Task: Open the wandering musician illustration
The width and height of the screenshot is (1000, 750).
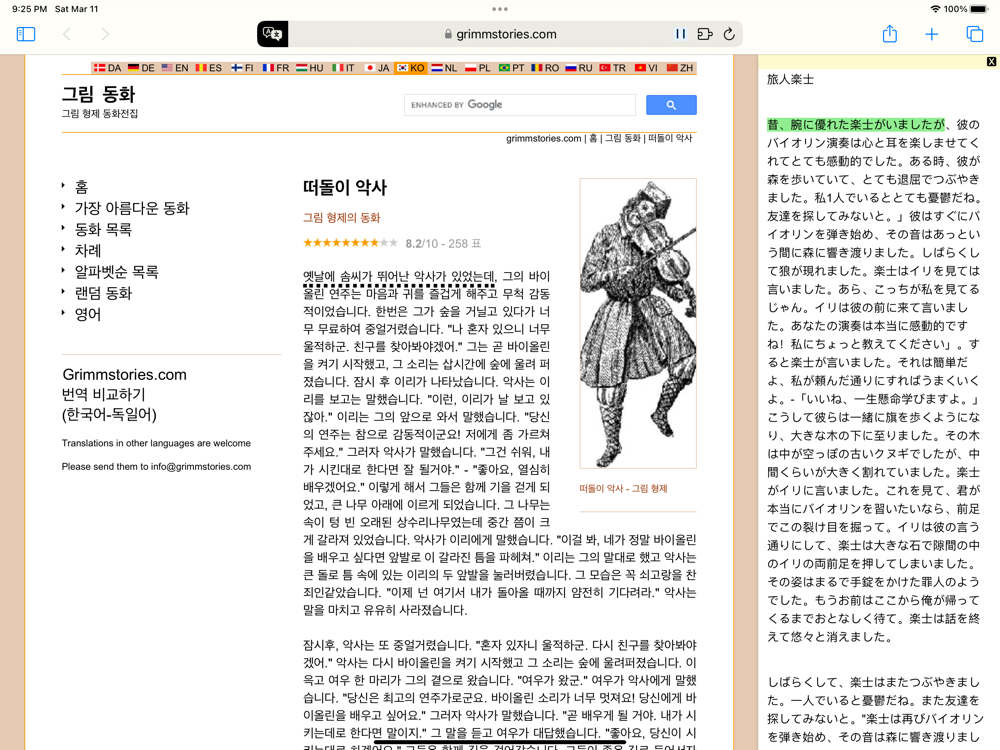Action: (x=638, y=323)
